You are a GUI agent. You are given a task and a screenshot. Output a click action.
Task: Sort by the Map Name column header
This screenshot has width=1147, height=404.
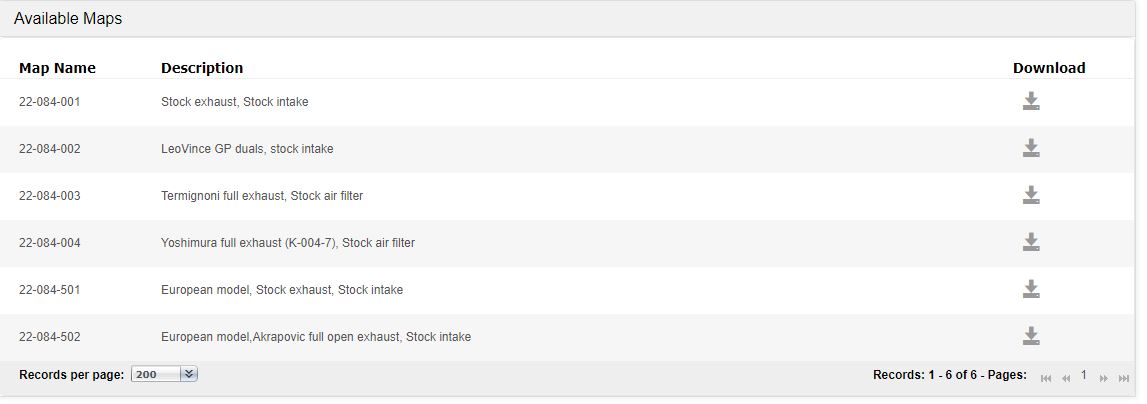57,68
